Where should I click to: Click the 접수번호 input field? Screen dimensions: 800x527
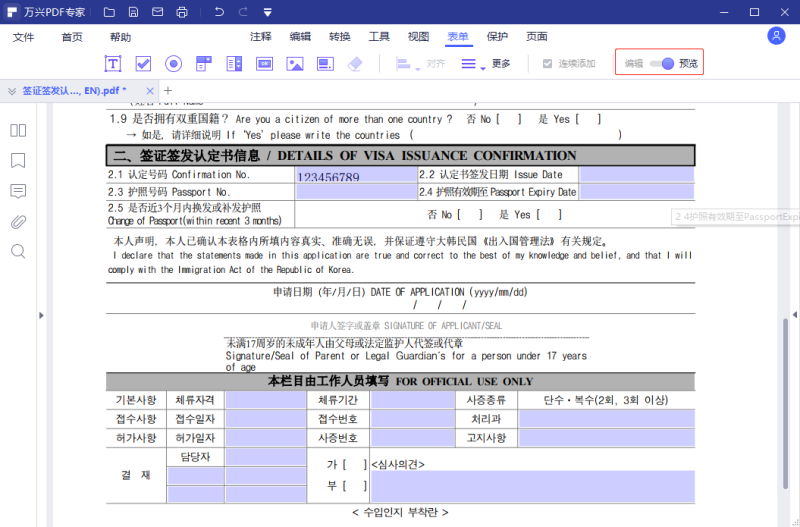point(413,419)
